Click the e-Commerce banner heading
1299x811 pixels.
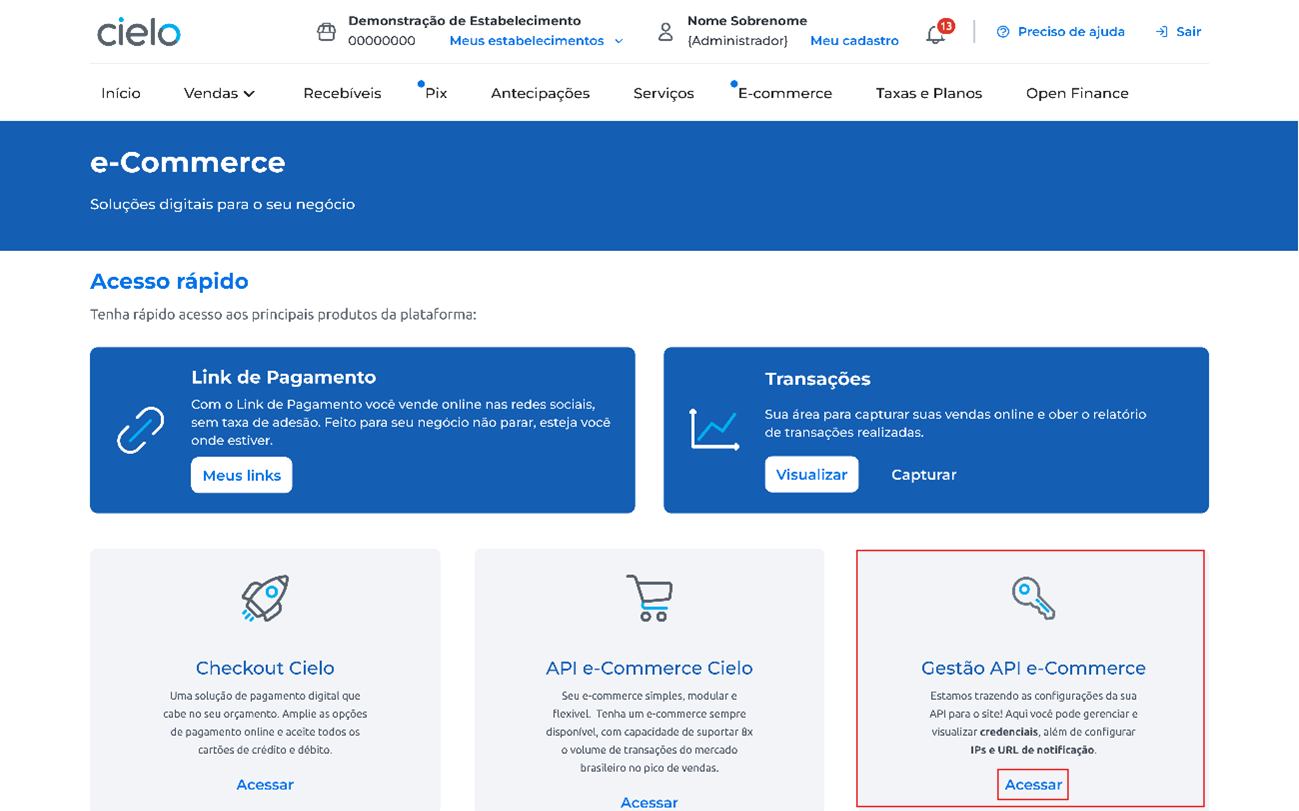tap(188, 162)
